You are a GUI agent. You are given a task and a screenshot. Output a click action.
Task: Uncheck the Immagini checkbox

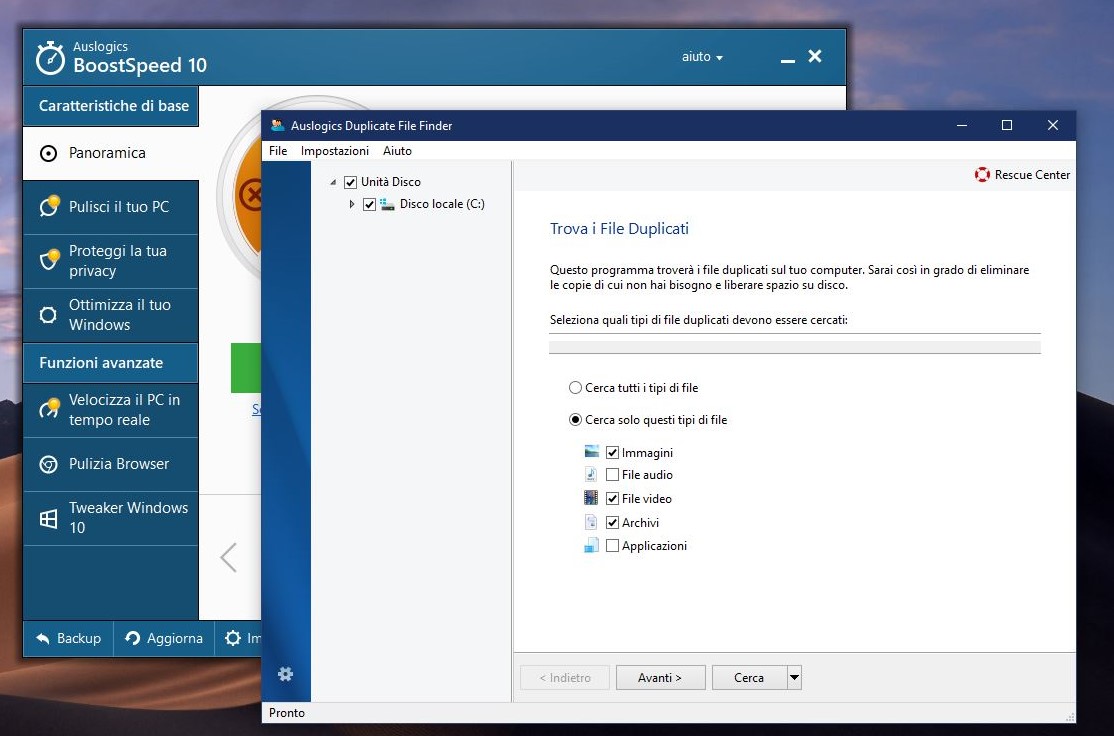click(612, 453)
